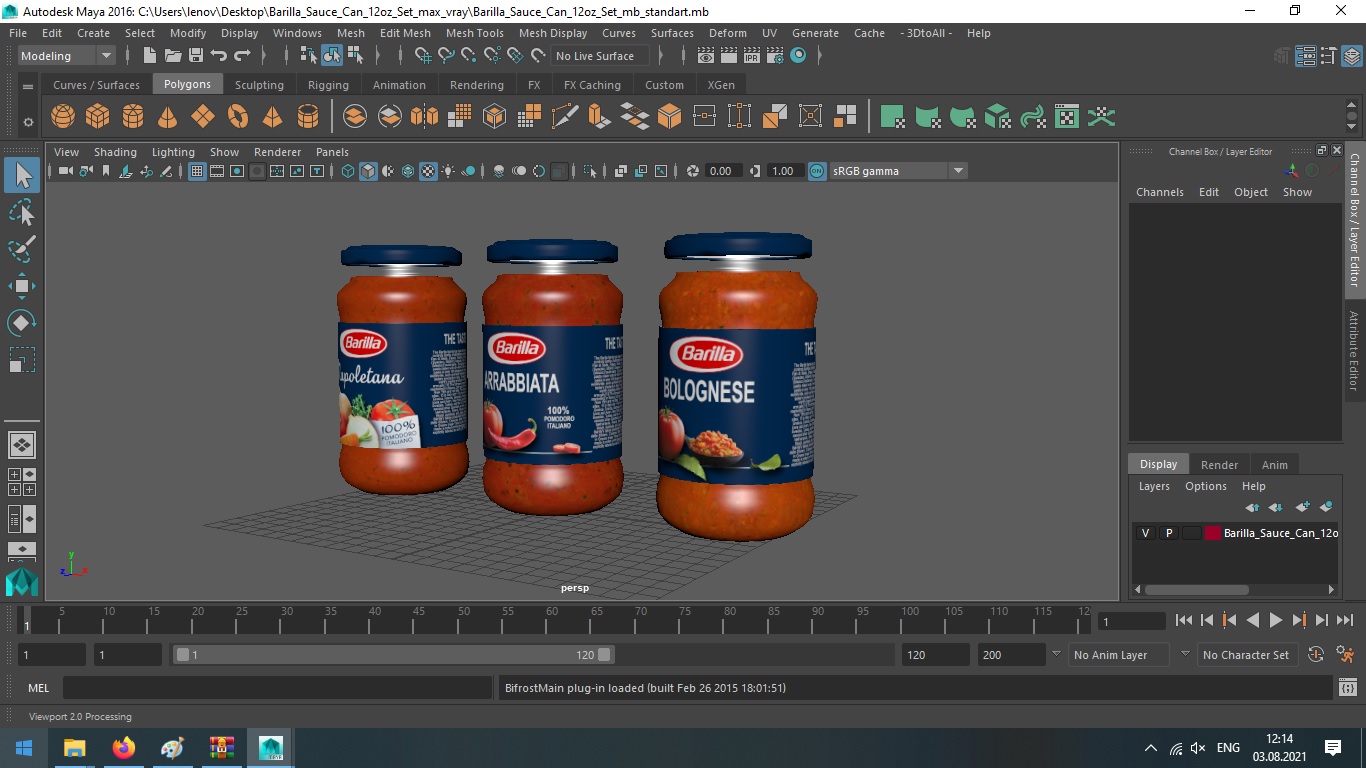The height and width of the screenshot is (768, 1366).
Task: Open the viewport Shading menu
Action: pyautogui.click(x=115, y=152)
